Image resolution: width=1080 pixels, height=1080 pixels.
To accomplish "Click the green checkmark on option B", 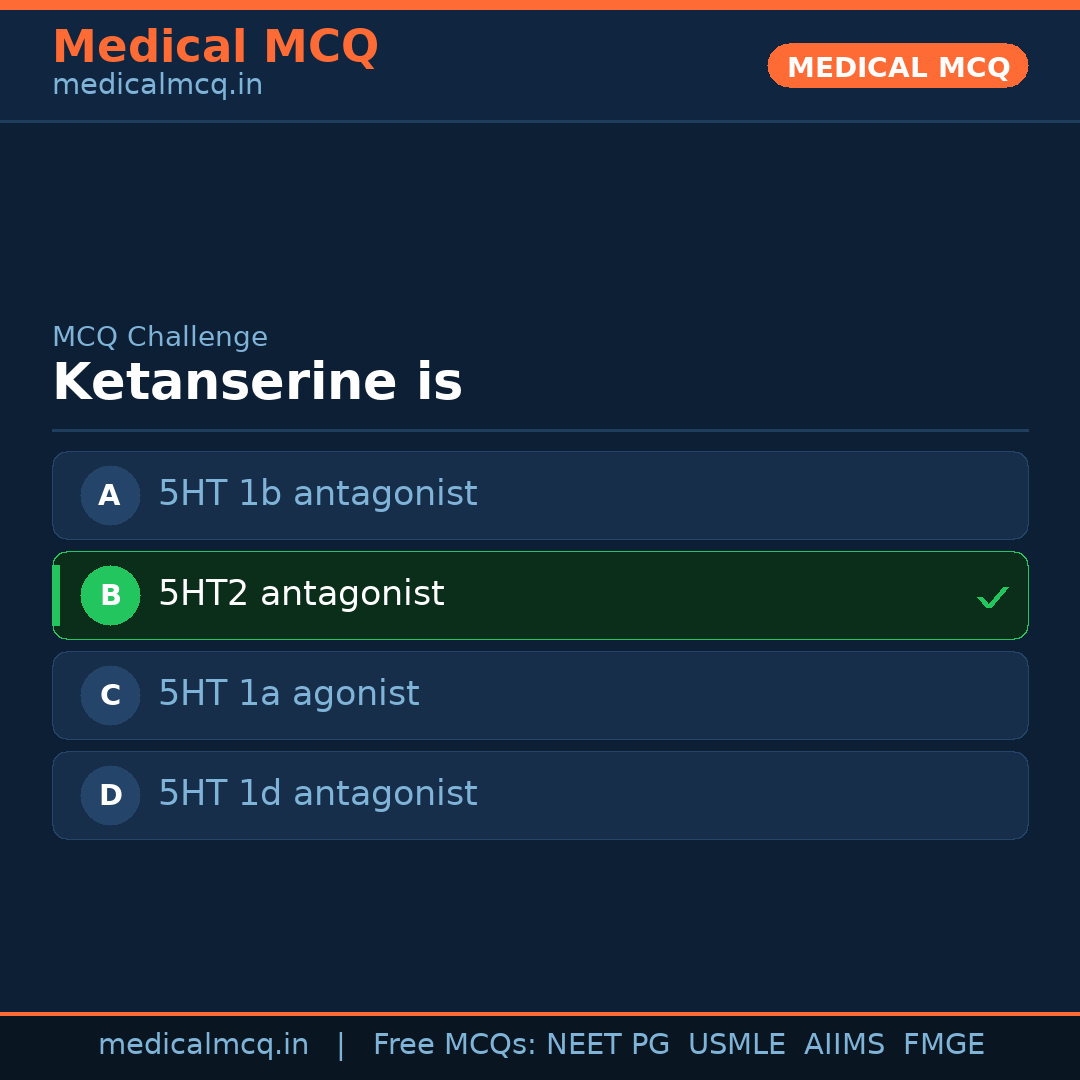I will (992, 598).
